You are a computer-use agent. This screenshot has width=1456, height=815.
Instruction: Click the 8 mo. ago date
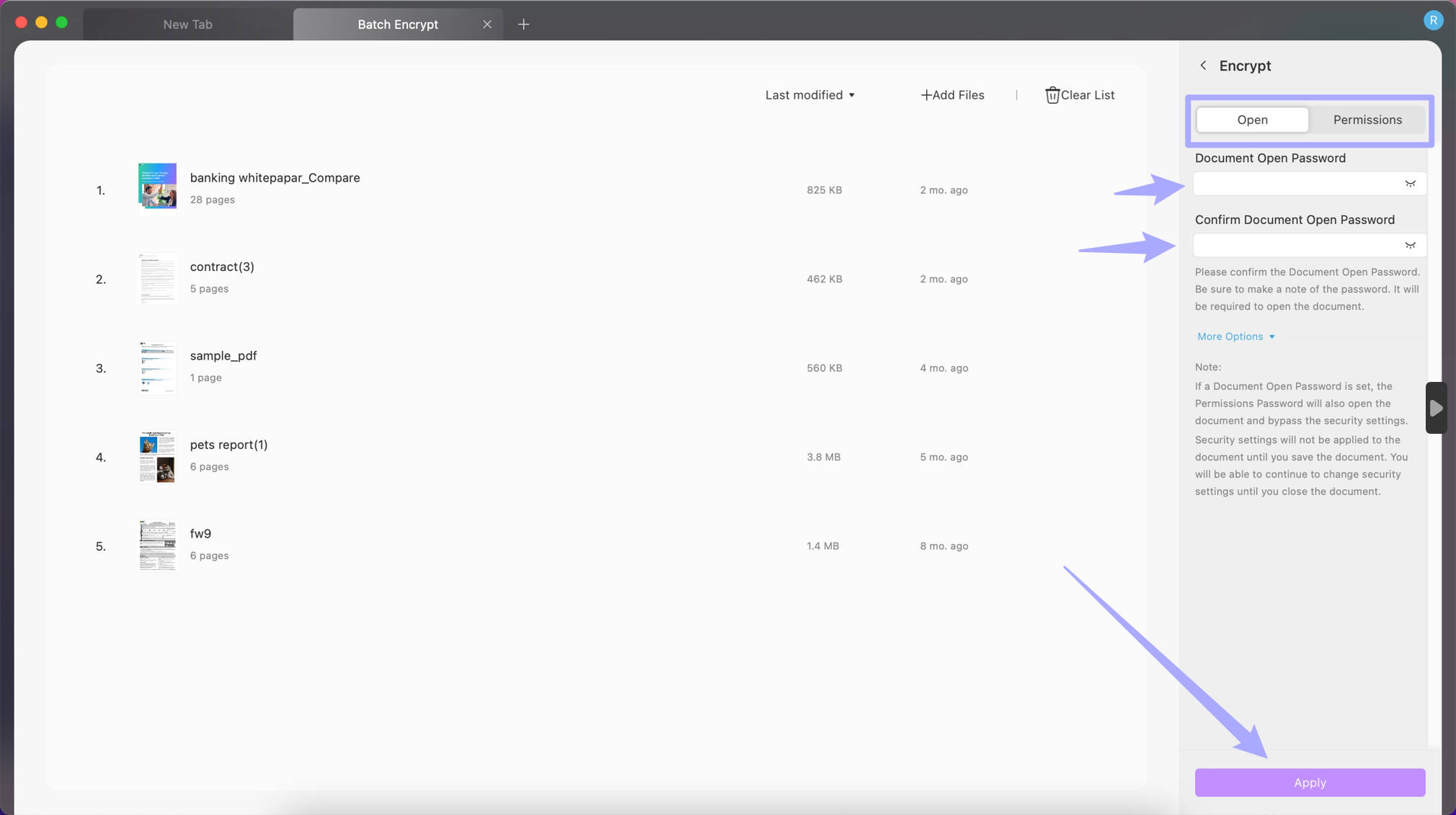pyautogui.click(x=944, y=546)
